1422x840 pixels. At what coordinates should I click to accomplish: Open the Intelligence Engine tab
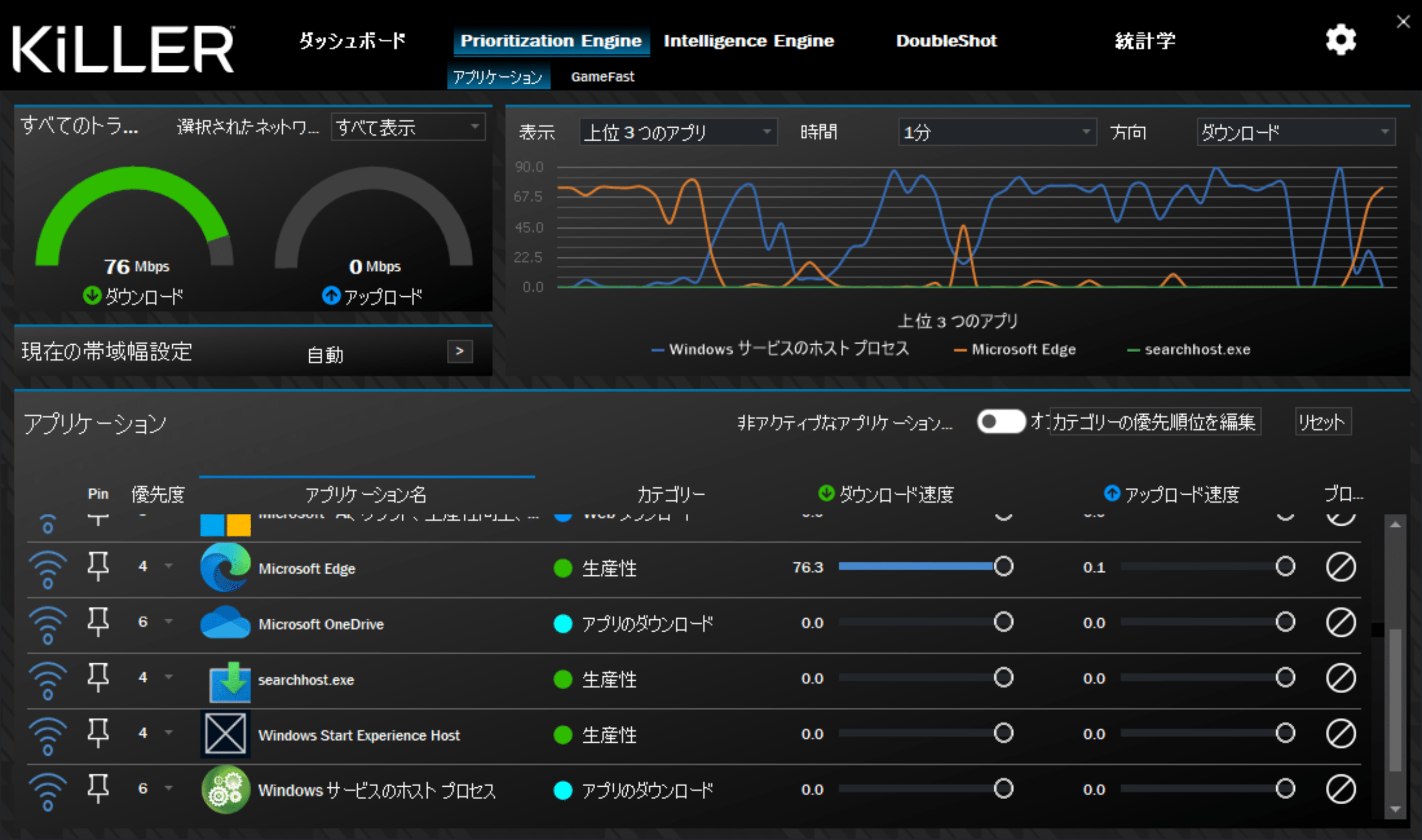(748, 41)
